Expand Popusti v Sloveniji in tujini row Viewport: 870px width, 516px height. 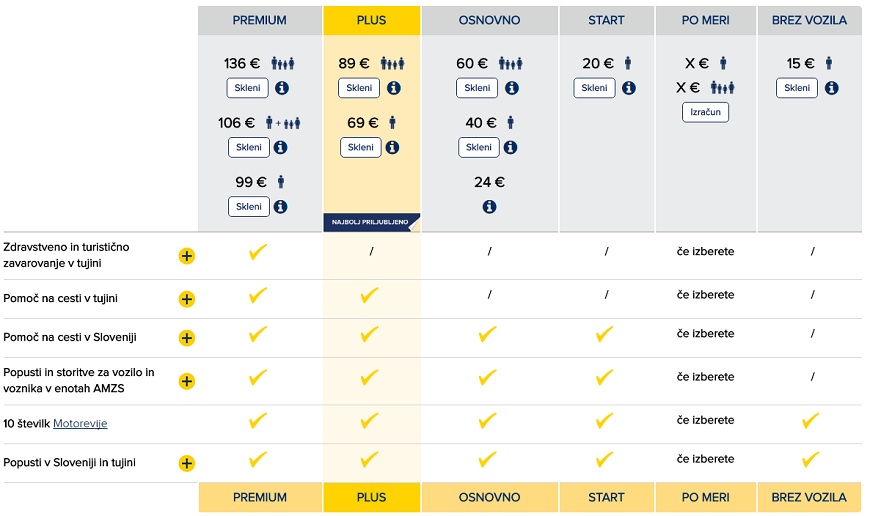coord(186,463)
